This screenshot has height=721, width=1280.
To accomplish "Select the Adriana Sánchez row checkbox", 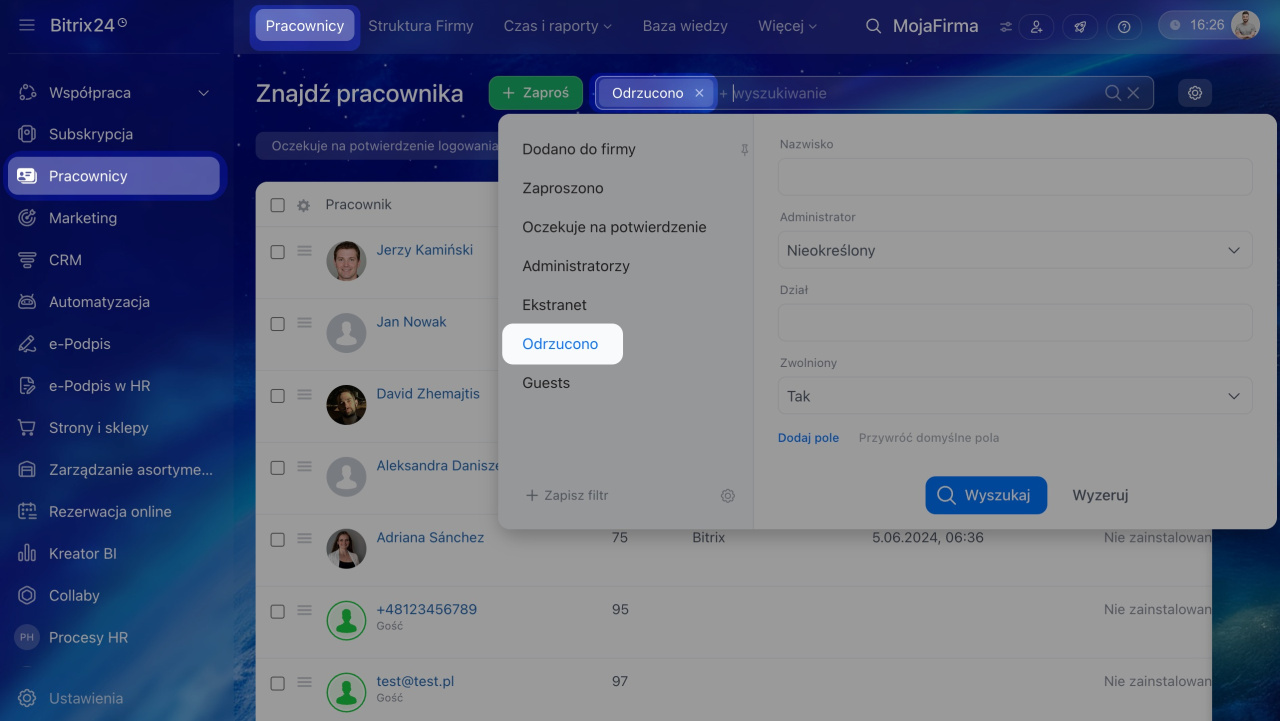I will pyautogui.click(x=277, y=540).
